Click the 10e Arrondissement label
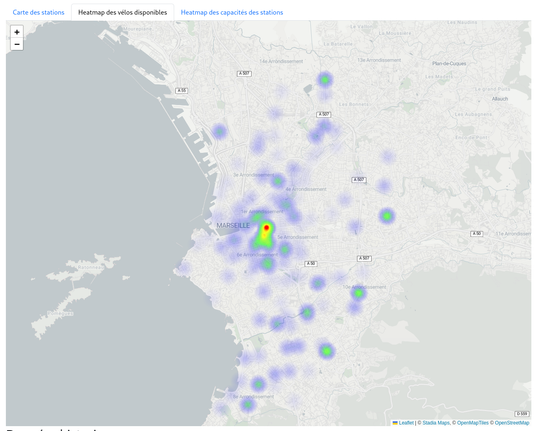The image size is (534, 431). [x=364, y=287]
